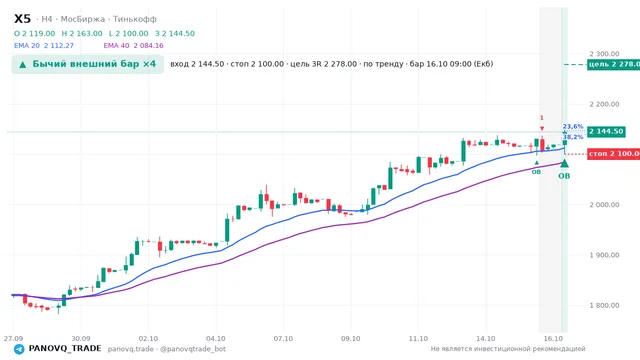The height and width of the screenshot is (360, 640).
Task: Click the PANOVQ_TRADE brand name
Action: click(65, 349)
